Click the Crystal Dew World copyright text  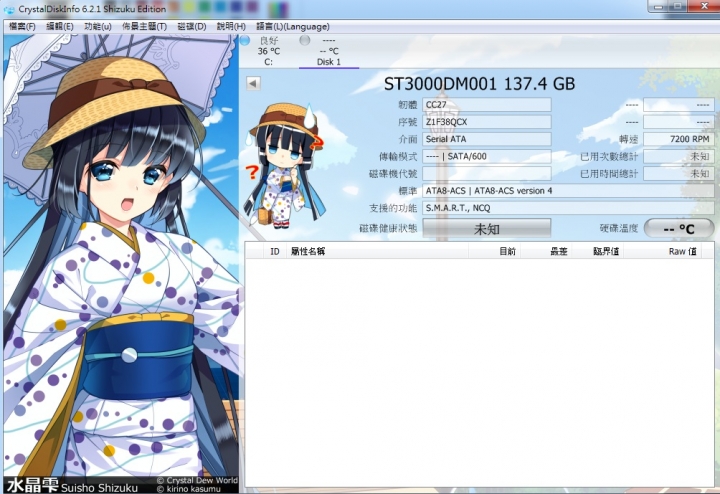click(197, 480)
